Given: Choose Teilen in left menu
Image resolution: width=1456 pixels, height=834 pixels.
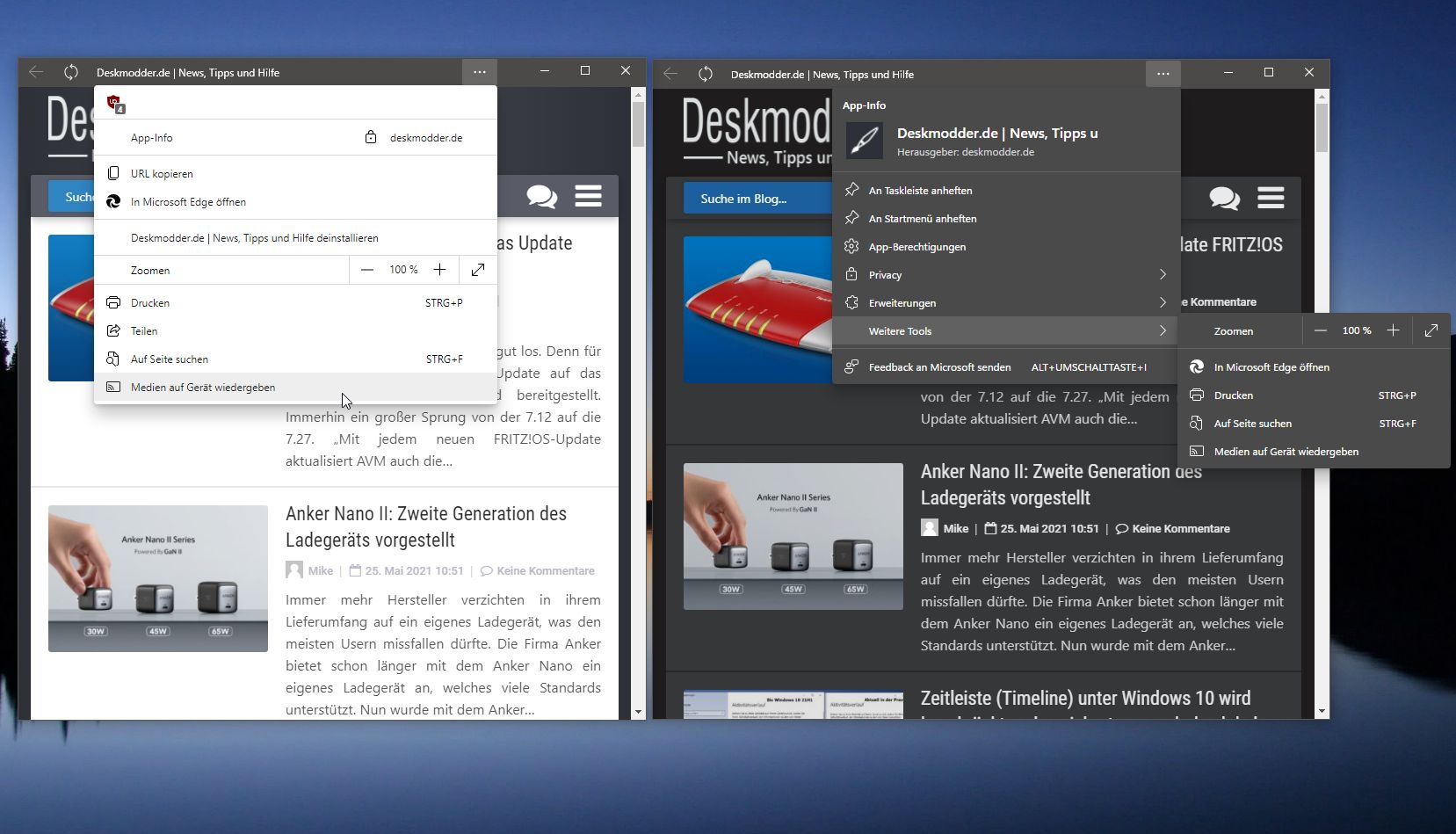Looking at the screenshot, I should (295, 330).
